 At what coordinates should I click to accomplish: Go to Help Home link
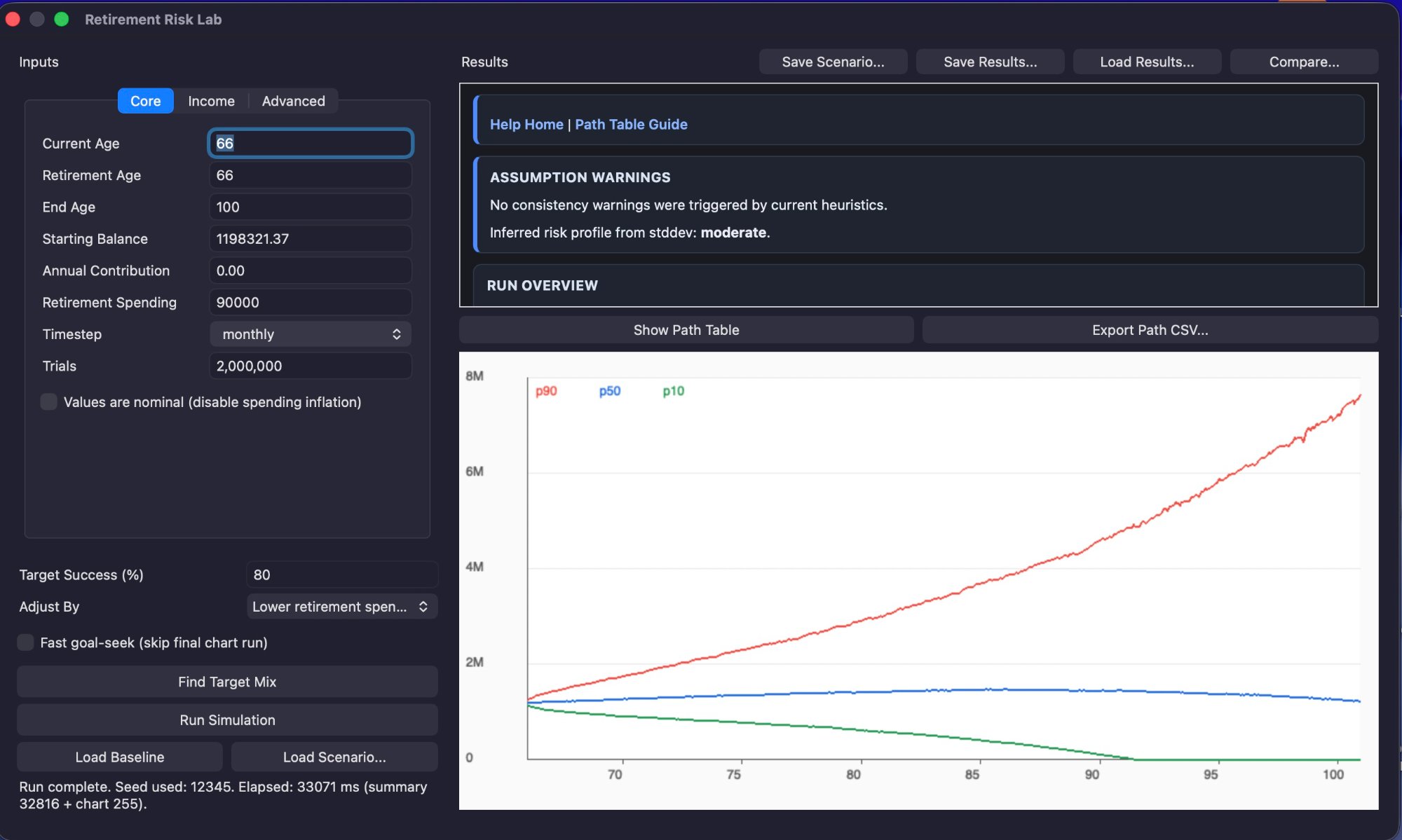(526, 124)
